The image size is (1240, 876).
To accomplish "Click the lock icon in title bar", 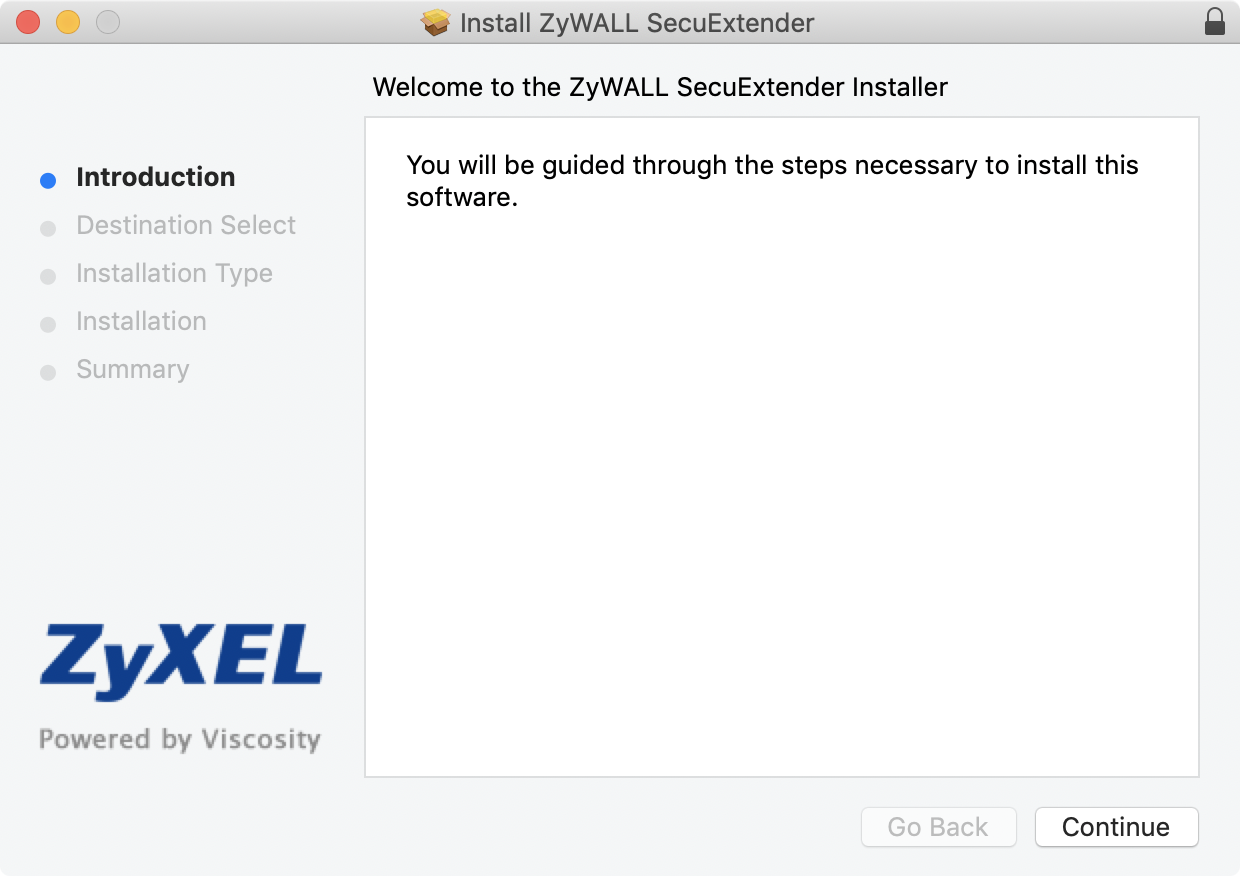I will coord(1215,22).
